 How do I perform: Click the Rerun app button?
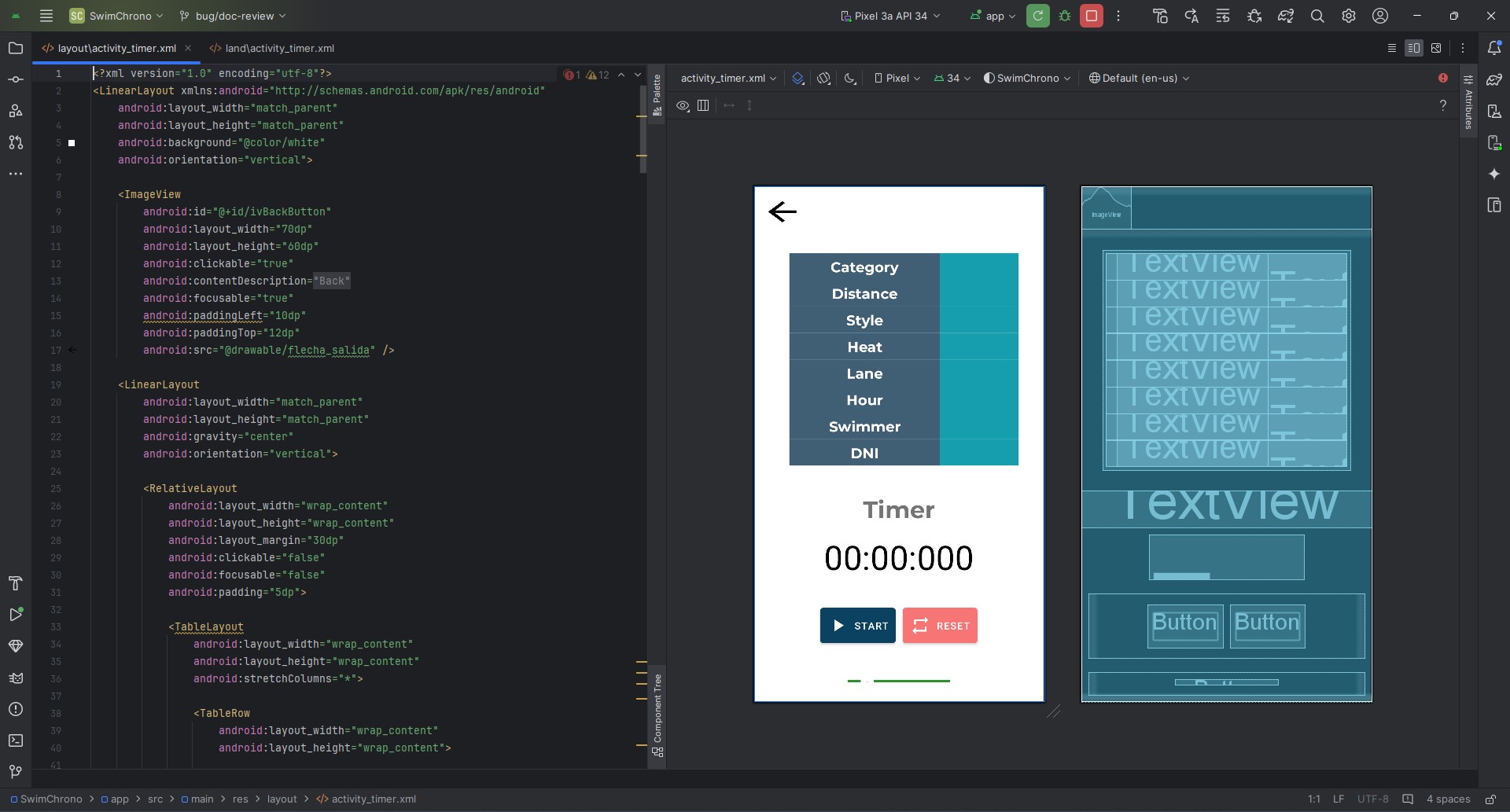[1038, 16]
